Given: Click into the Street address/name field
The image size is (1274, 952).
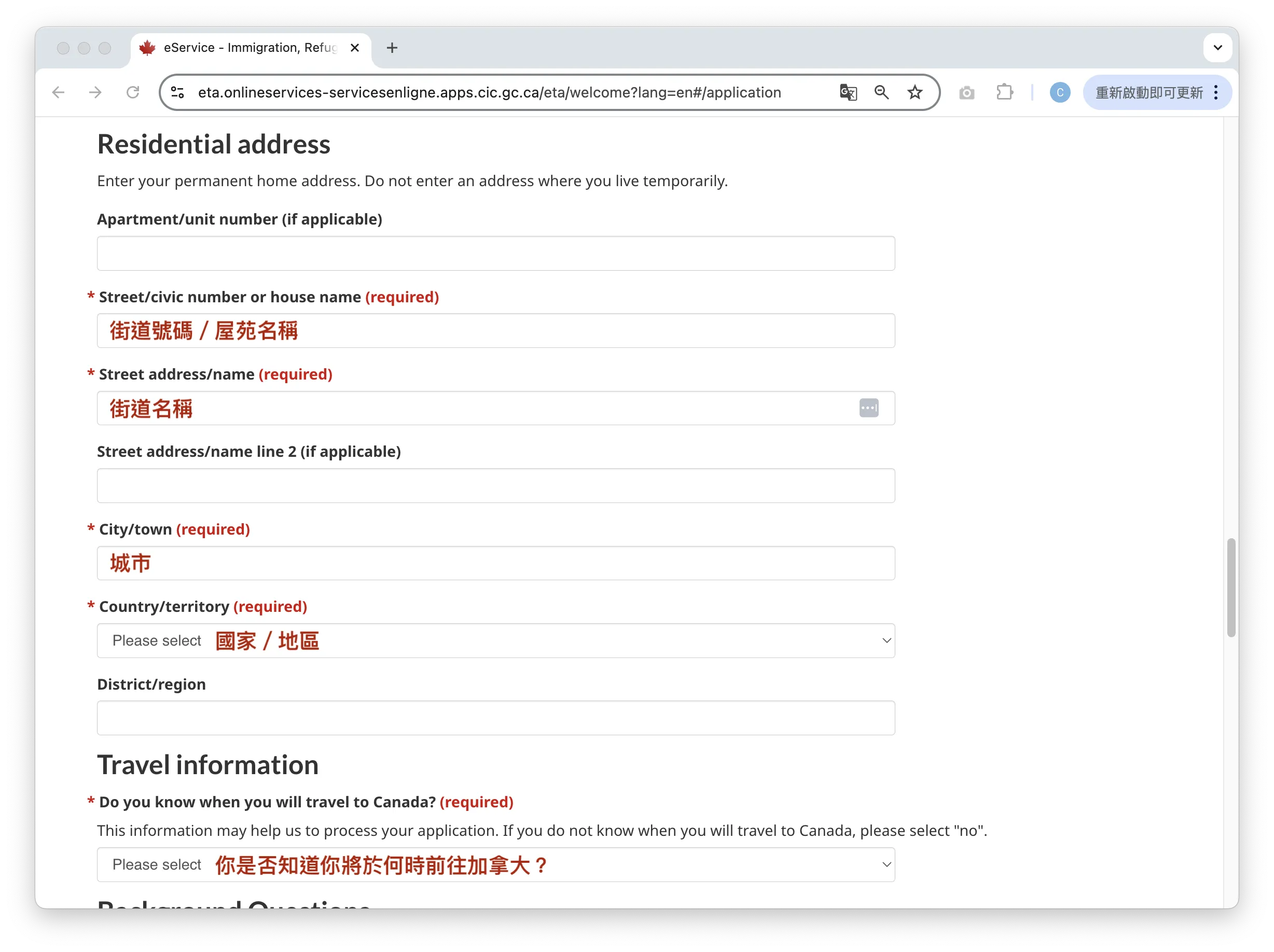Looking at the screenshot, I should tap(495, 408).
